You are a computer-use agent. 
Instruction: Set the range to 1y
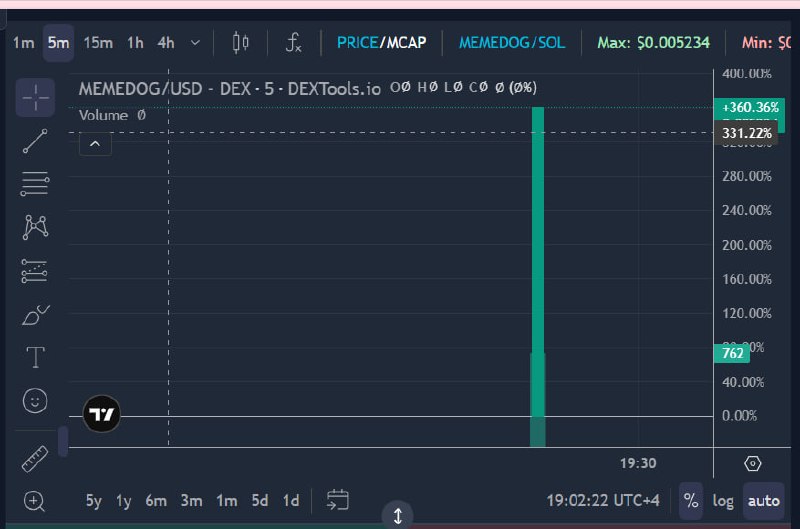pos(123,500)
